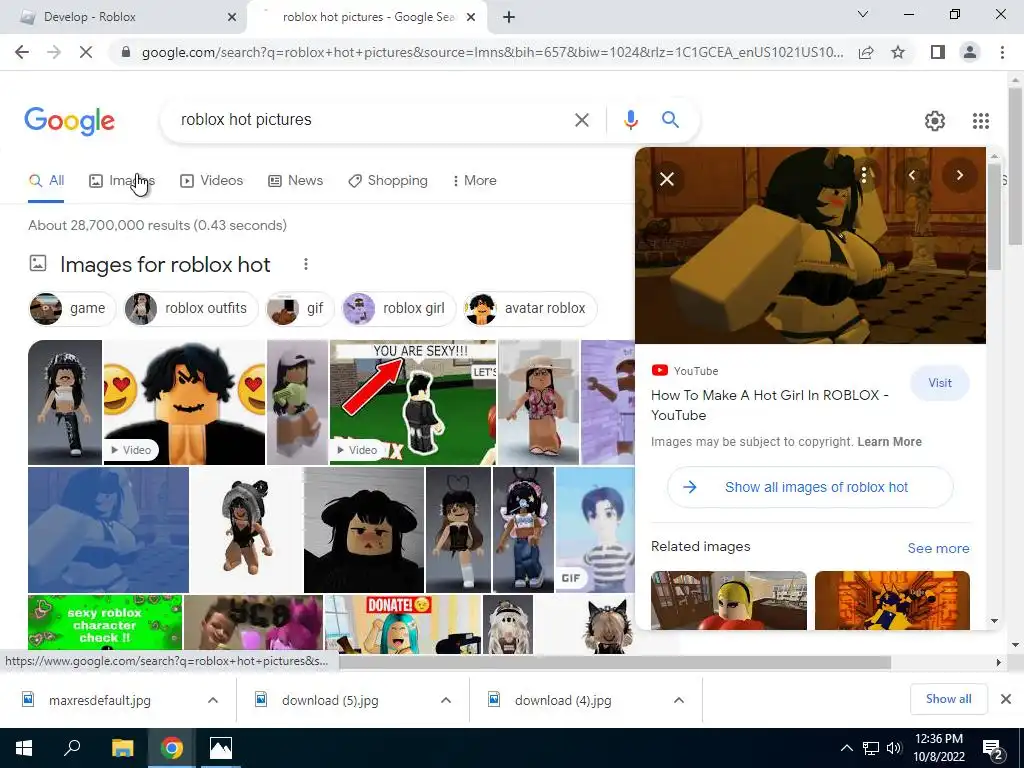Show previous image in preview panel
This screenshot has height=768, width=1024.
pyautogui.click(x=912, y=175)
